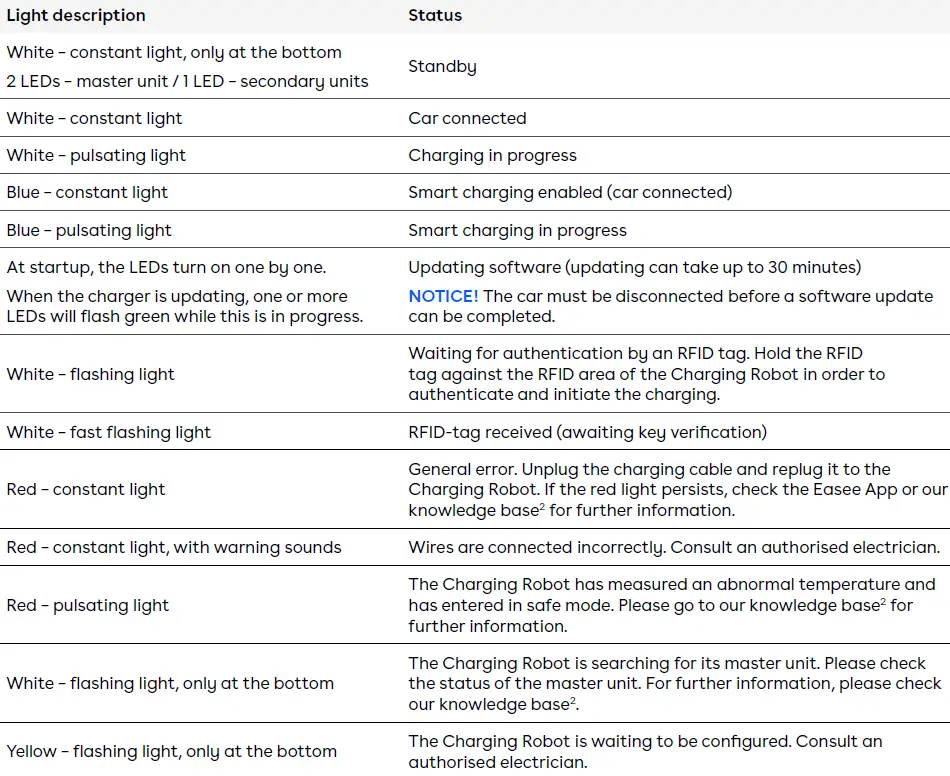Select "Charging in progress" status text
950x776 pixels.
click(492, 155)
